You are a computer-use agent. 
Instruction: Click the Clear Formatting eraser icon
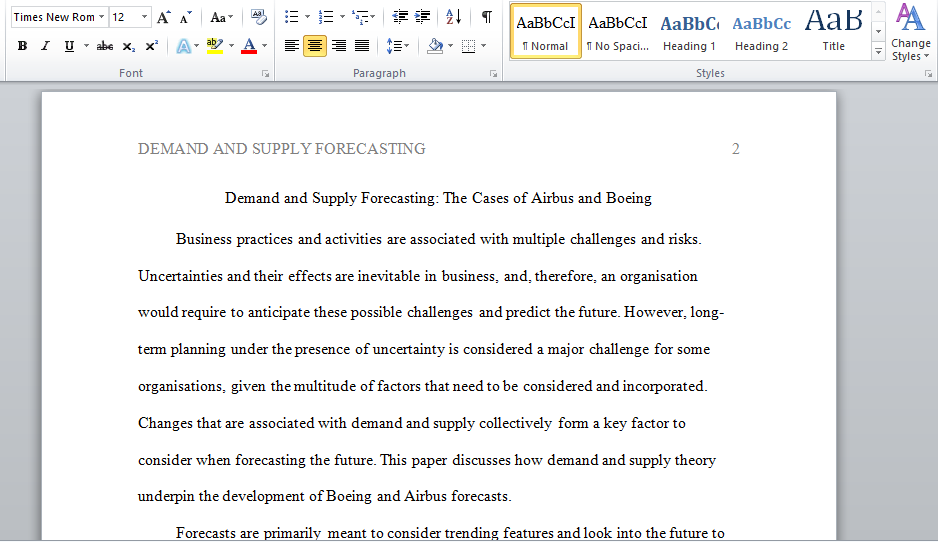pos(258,17)
